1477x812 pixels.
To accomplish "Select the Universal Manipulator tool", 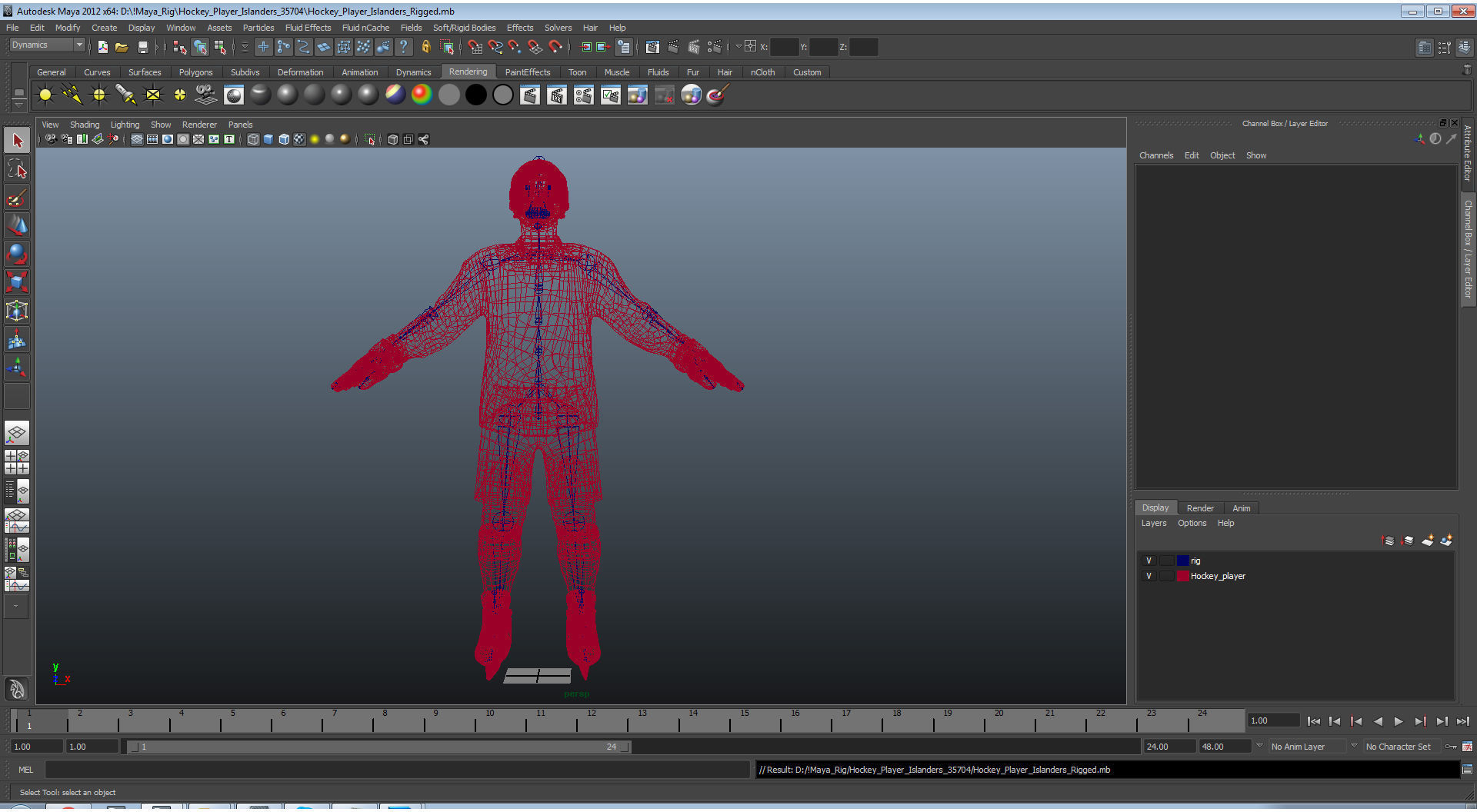I will point(17,311).
